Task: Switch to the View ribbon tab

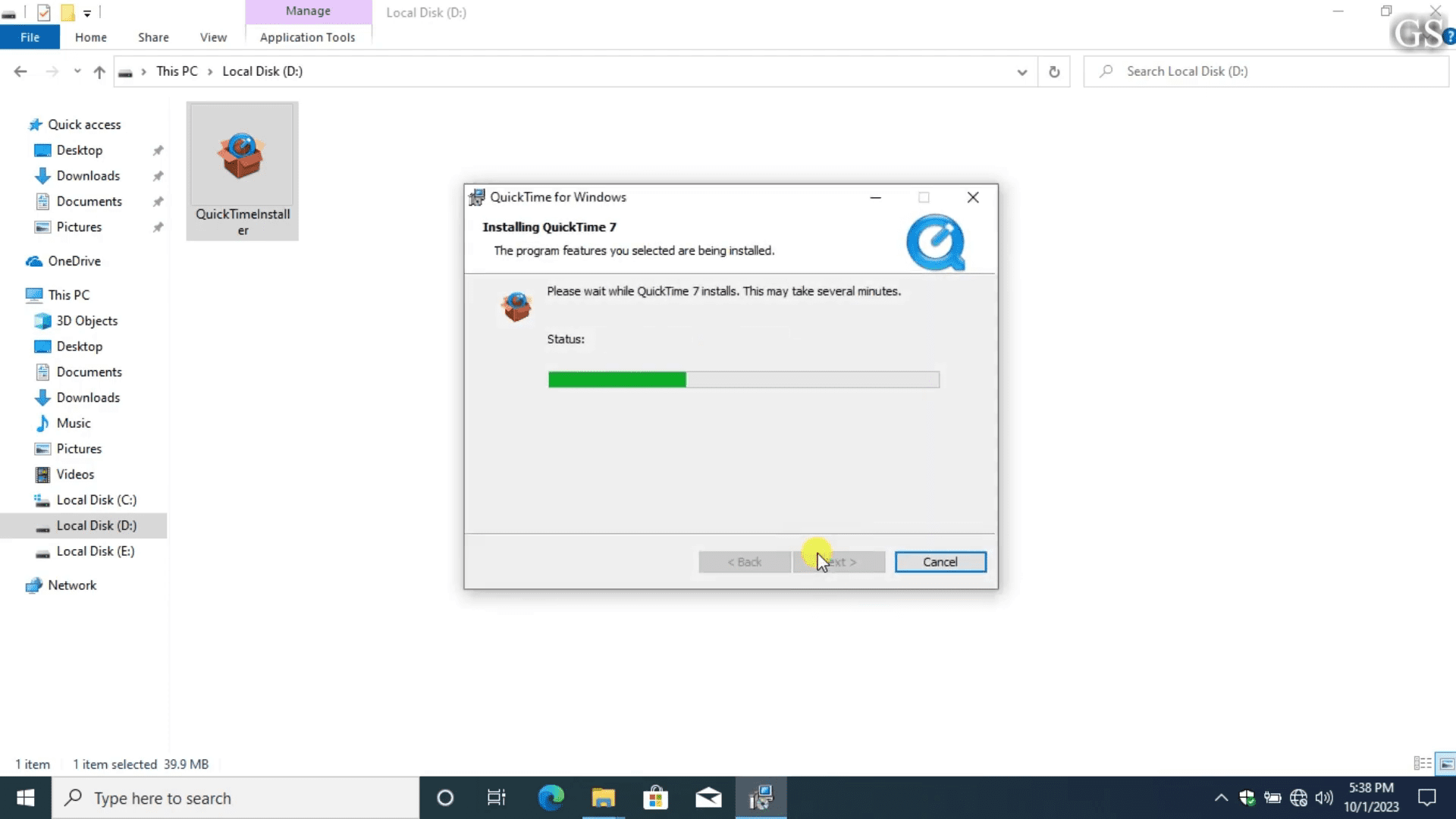Action: (213, 37)
